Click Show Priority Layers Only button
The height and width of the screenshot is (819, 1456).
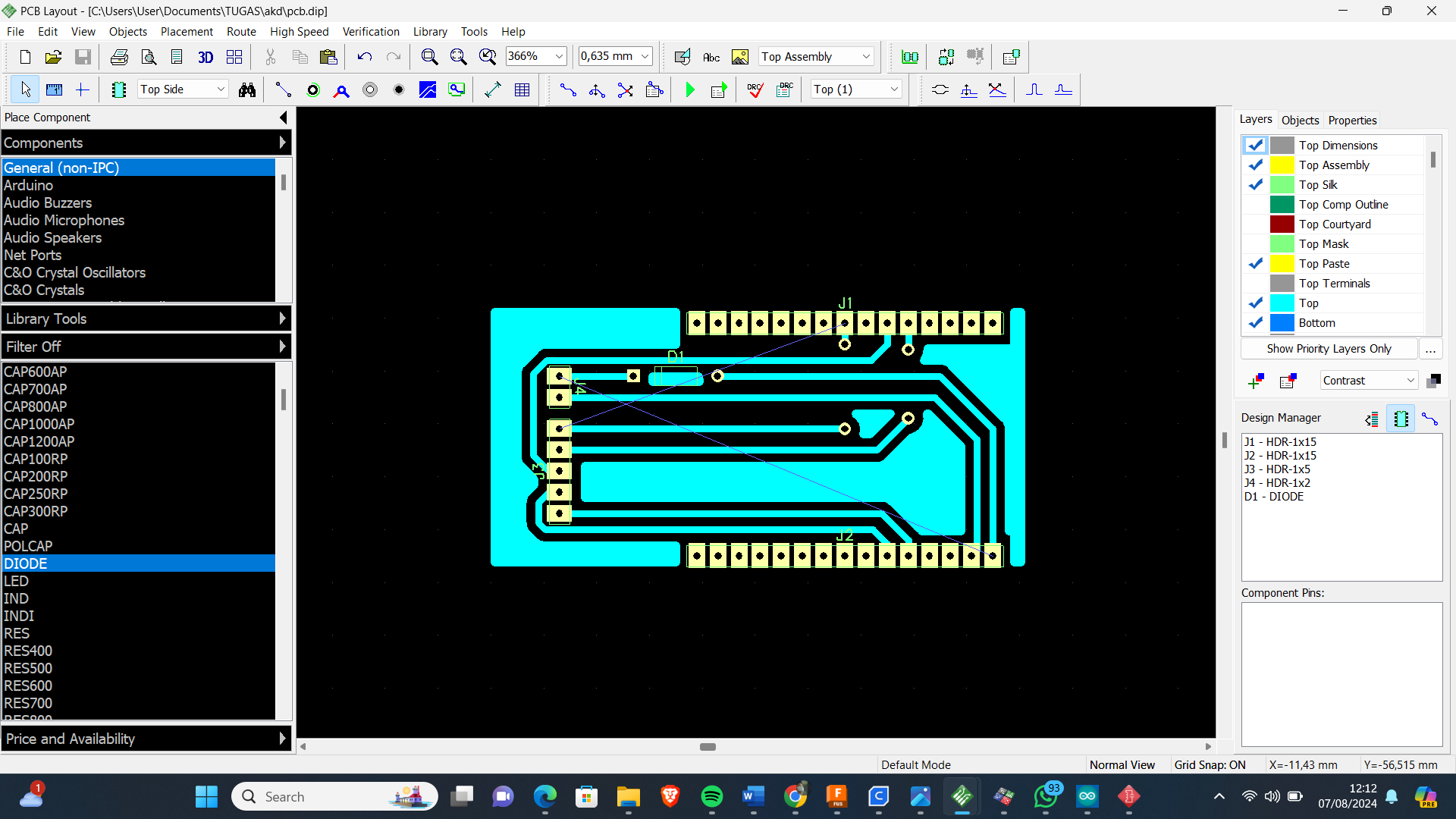(1329, 349)
